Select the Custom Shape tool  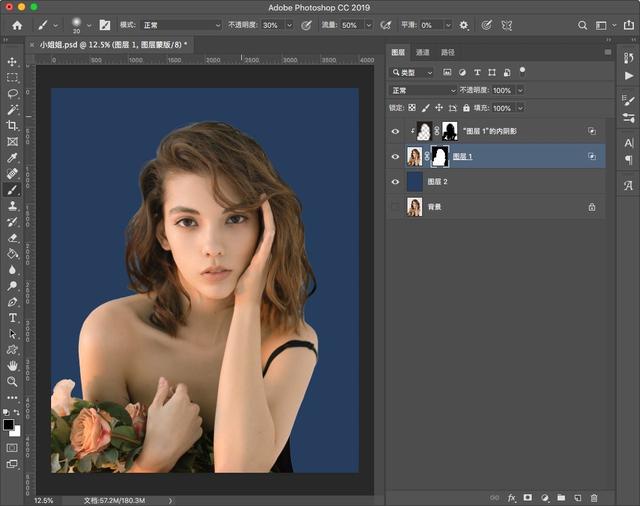pos(12,350)
